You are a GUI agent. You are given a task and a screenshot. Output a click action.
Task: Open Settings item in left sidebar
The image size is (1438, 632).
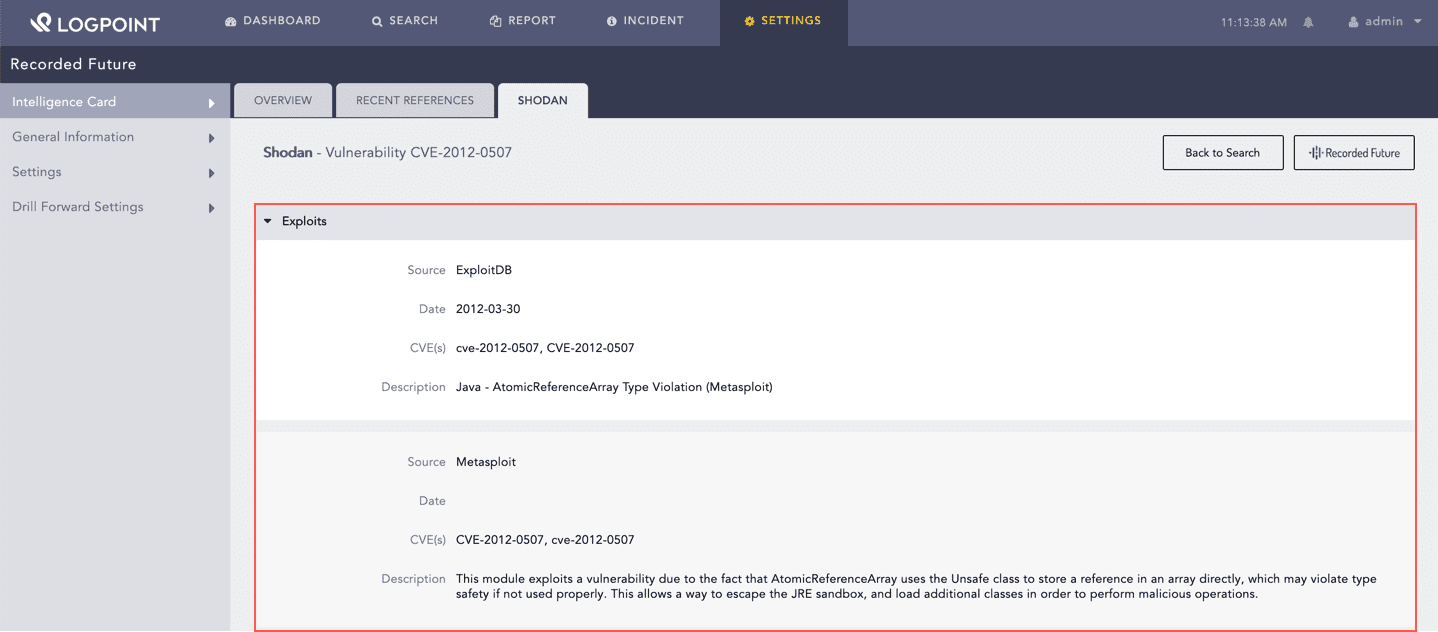37,172
